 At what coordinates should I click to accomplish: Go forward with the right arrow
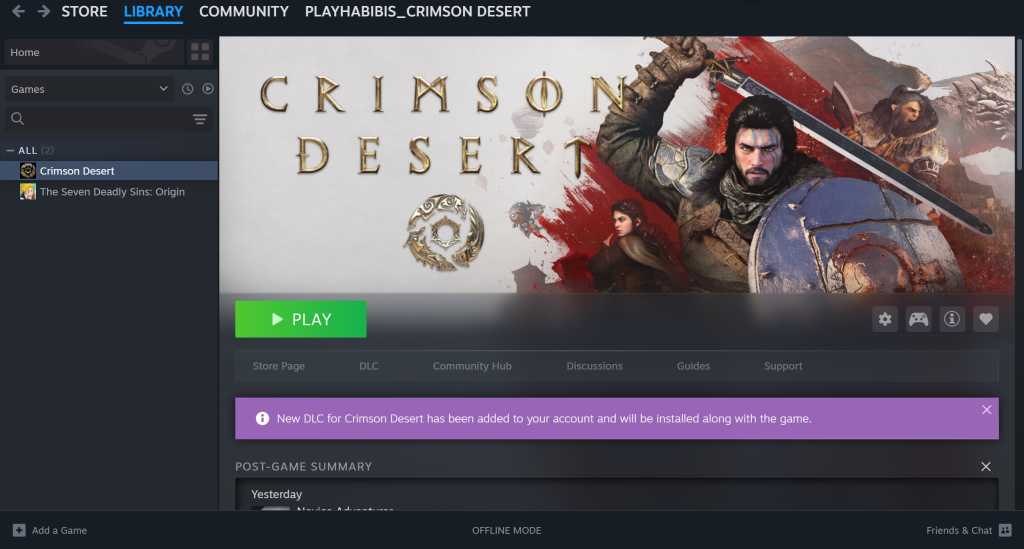[x=44, y=11]
